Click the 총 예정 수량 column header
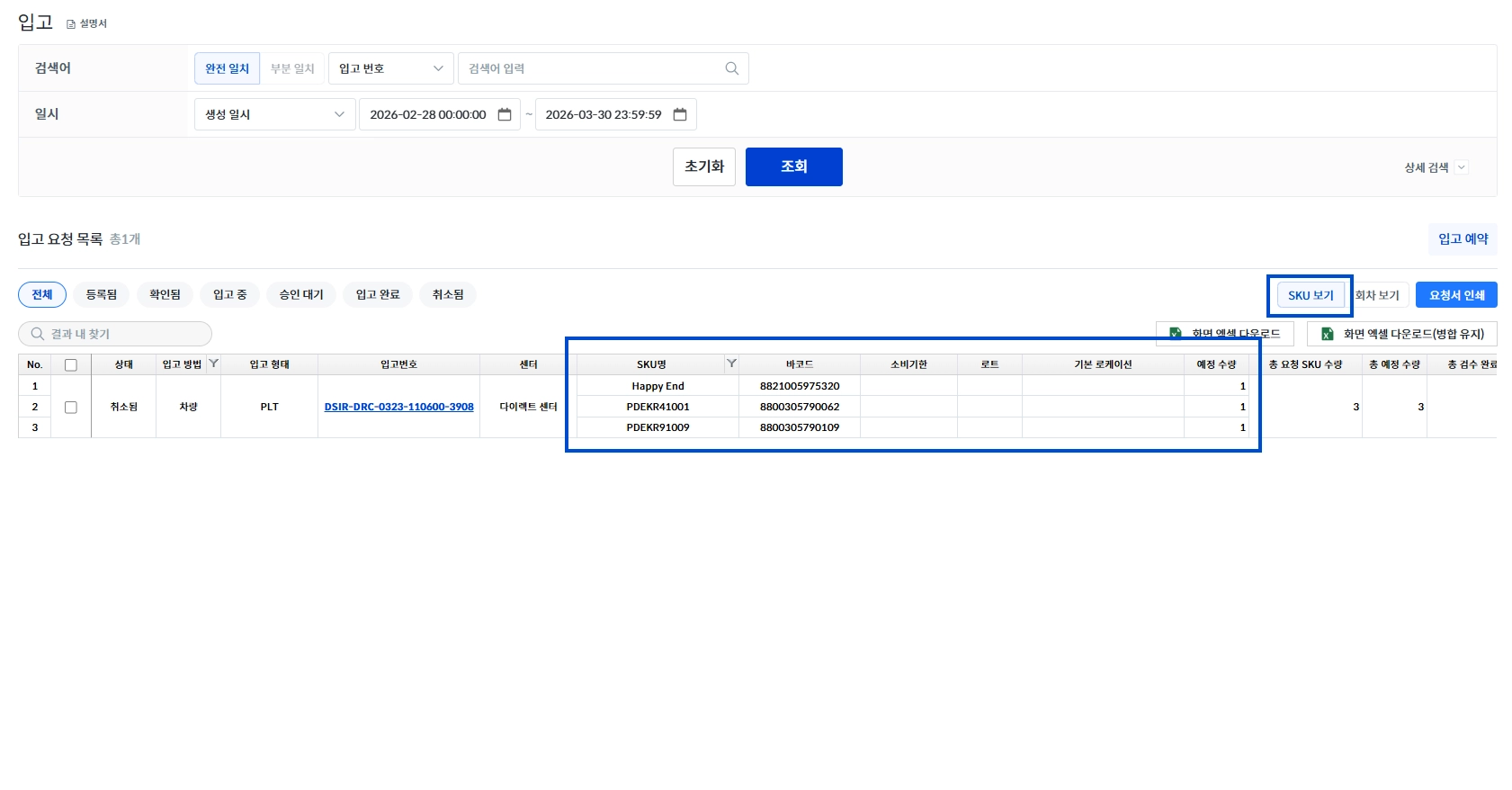Viewport: 1512px width, 790px height. tap(1394, 364)
